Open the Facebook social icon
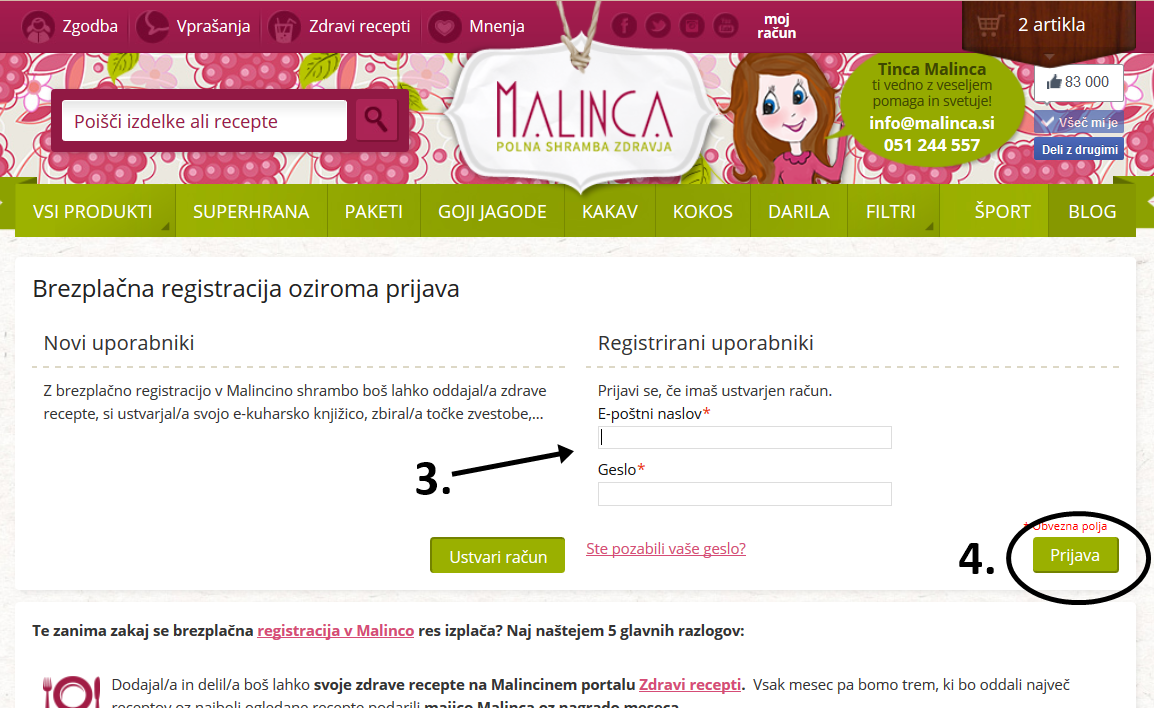 pyautogui.click(x=624, y=26)
